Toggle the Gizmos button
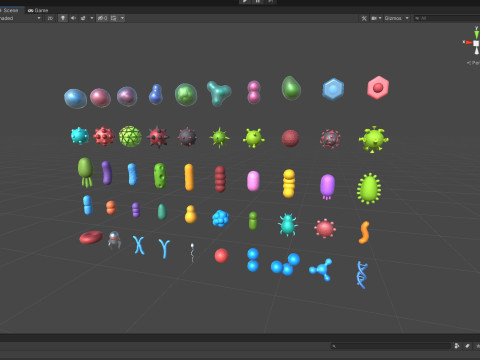This screenshot has height=360, width=480. coord(393,18)
